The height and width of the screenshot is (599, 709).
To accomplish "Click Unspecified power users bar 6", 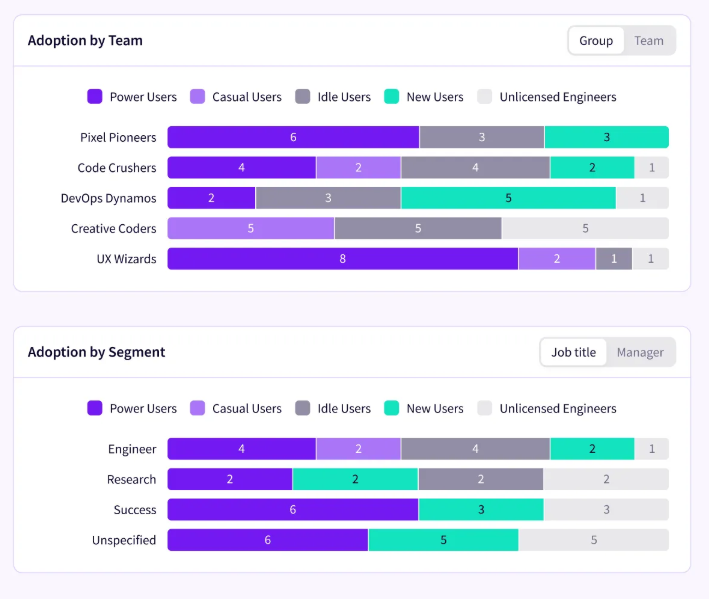I will coord(268,540).
